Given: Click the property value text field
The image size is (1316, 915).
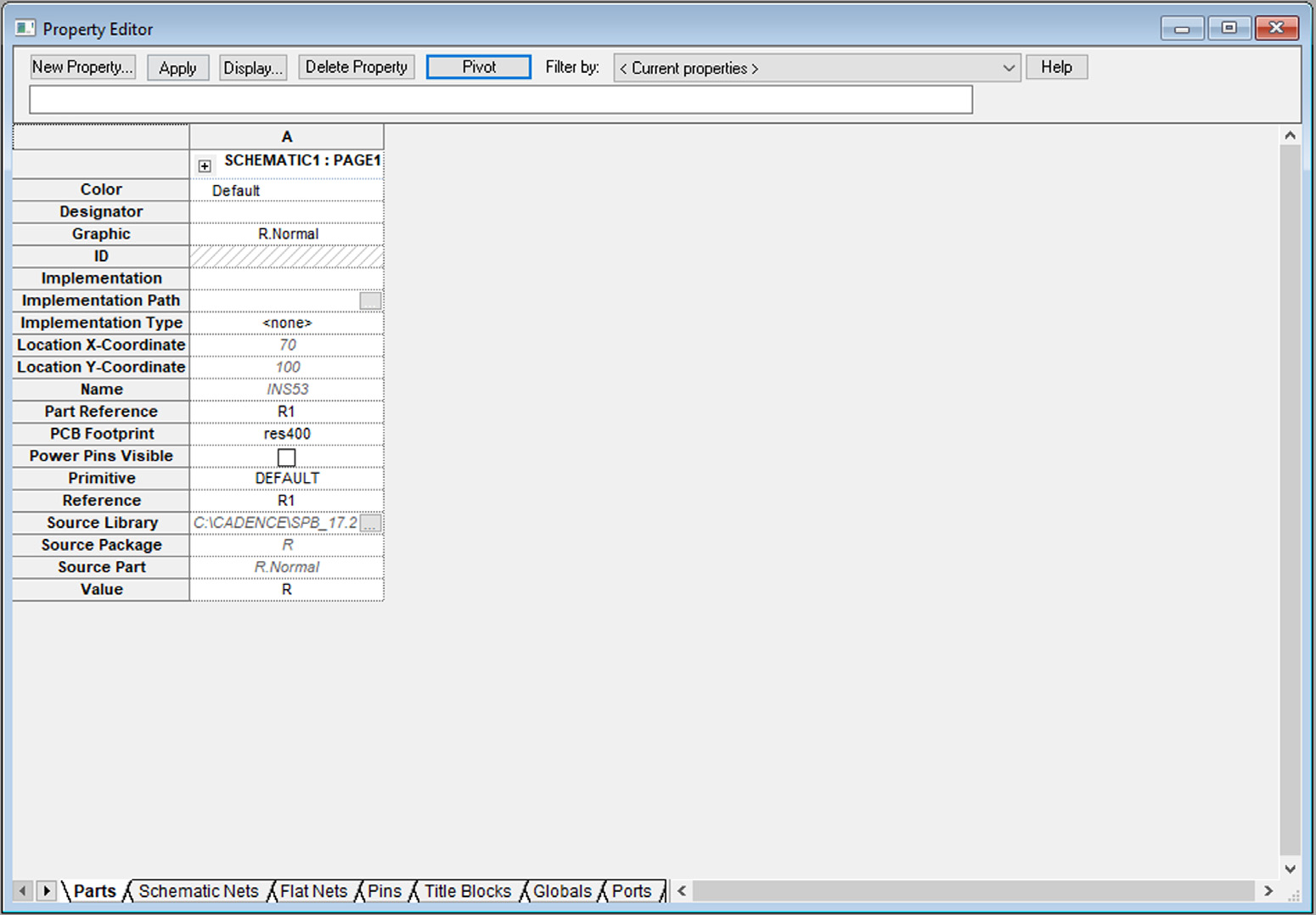Looking at the screenshot, I should pos(500,100).
